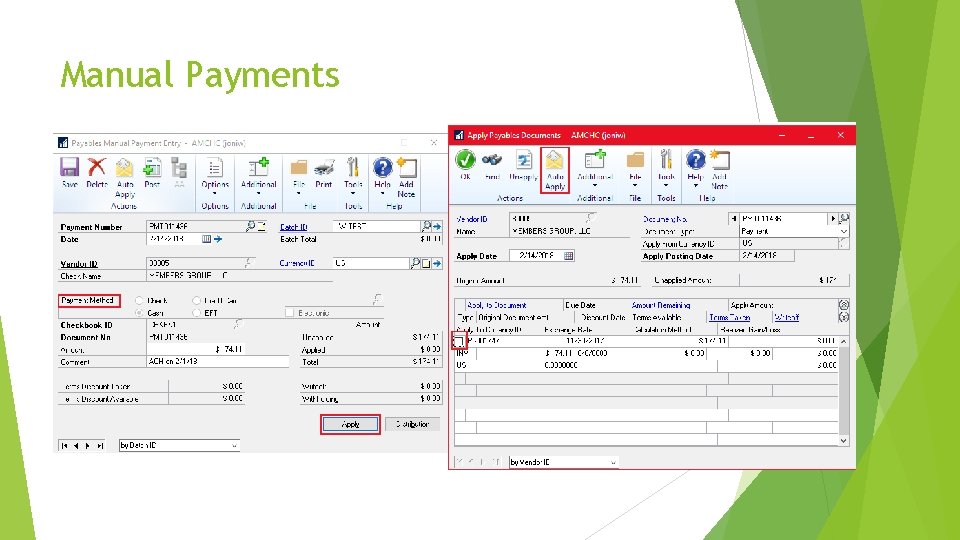Click Add Note in Apply Payables Documents

coord(719,170)
